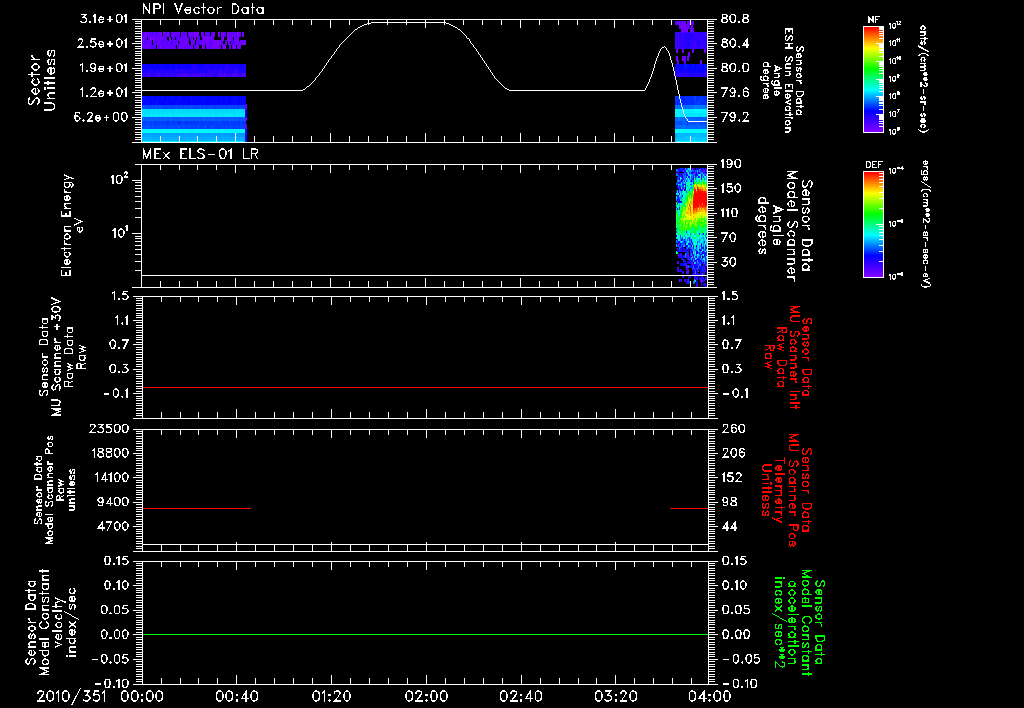Image resolution: width=1024 pixels, height=708 pixels.
Task: Click the plateau of the white Sun elevation curve
Action: [408, 23]
